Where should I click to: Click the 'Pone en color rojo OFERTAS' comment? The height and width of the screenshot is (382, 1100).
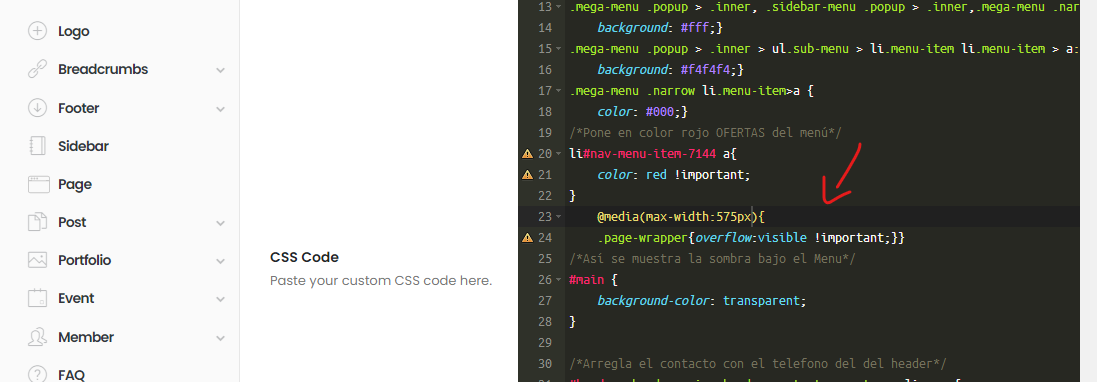(x=705, y=132)
